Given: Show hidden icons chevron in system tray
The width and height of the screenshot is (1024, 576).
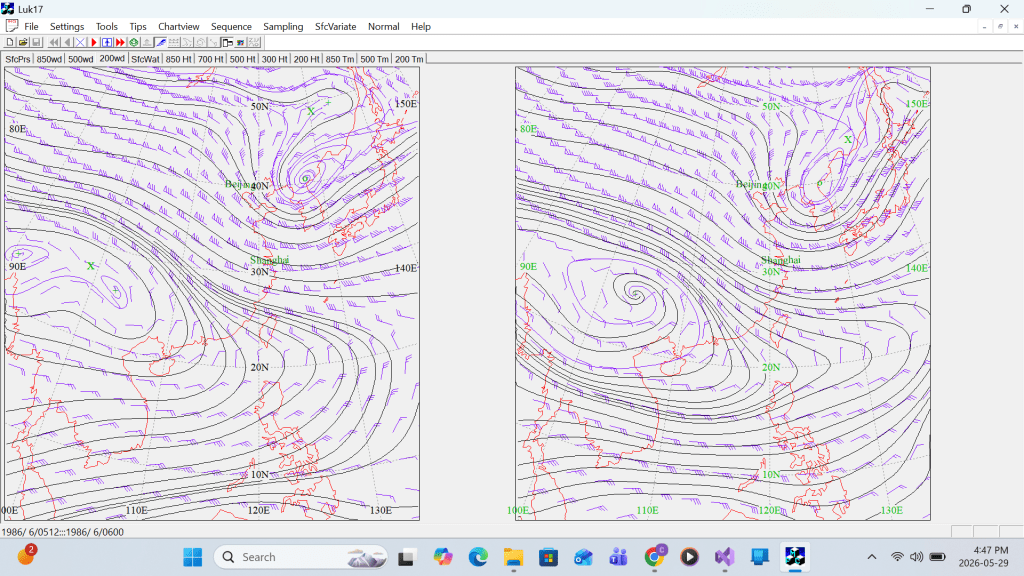Looking at the screenshot, I should [872, 557].
